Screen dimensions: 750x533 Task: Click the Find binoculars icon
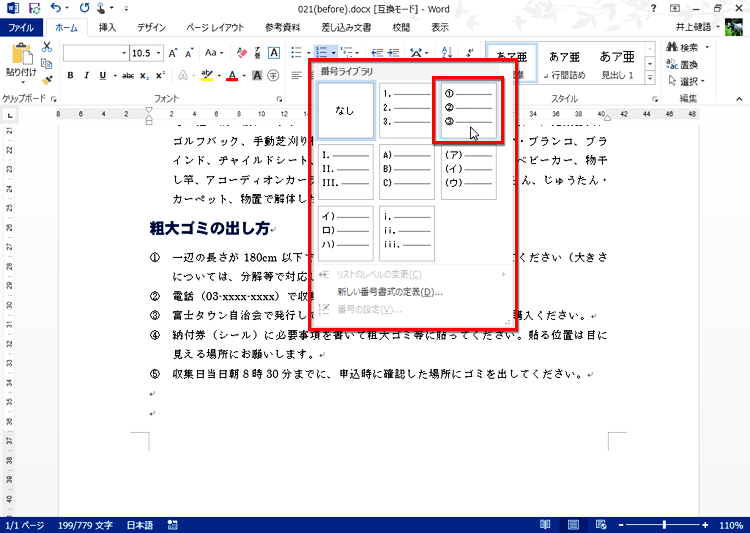pyautogui.click(x=672, y=47)
